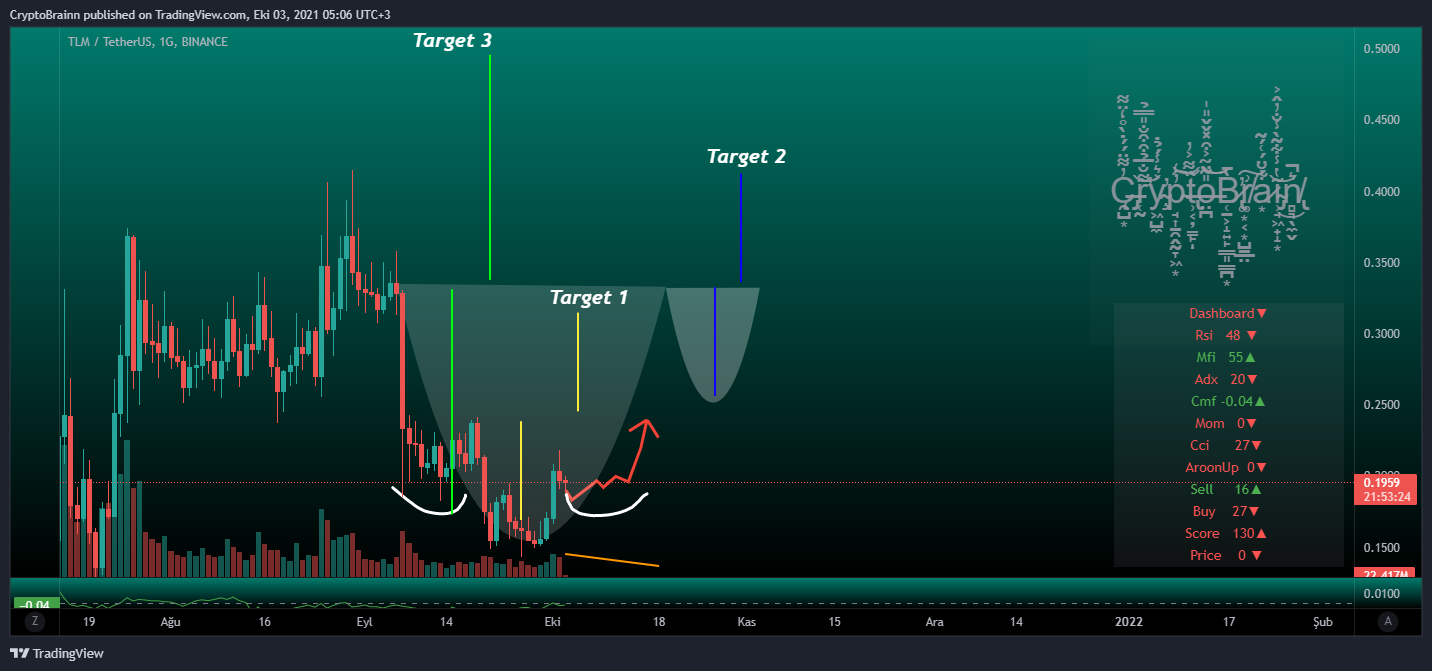This screenshot has width=1432, height=671.
Task: Click the 0.4000 price axis label
Action: click(x=1380, y=191)
